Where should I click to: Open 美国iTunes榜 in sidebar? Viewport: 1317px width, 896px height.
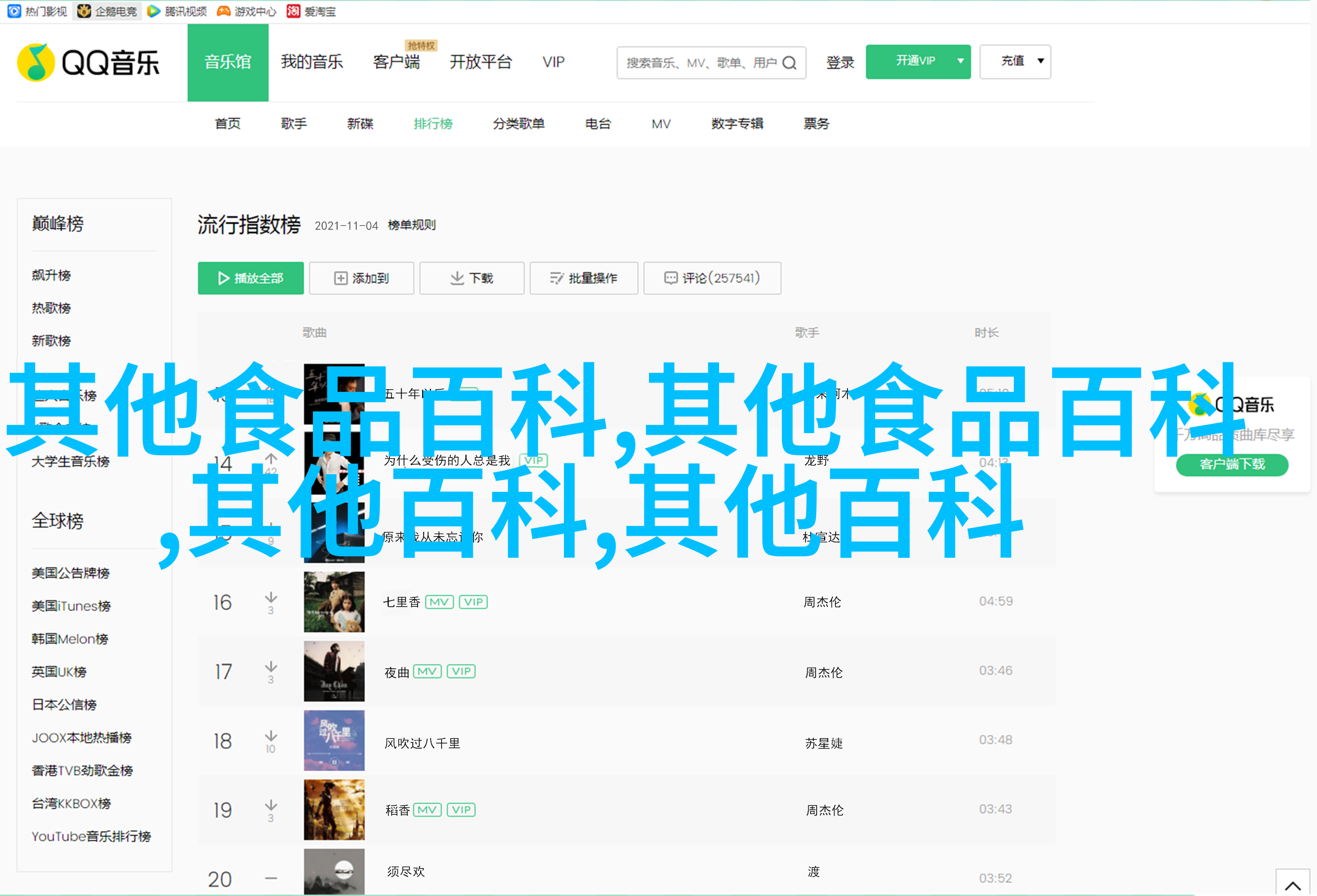71,606
